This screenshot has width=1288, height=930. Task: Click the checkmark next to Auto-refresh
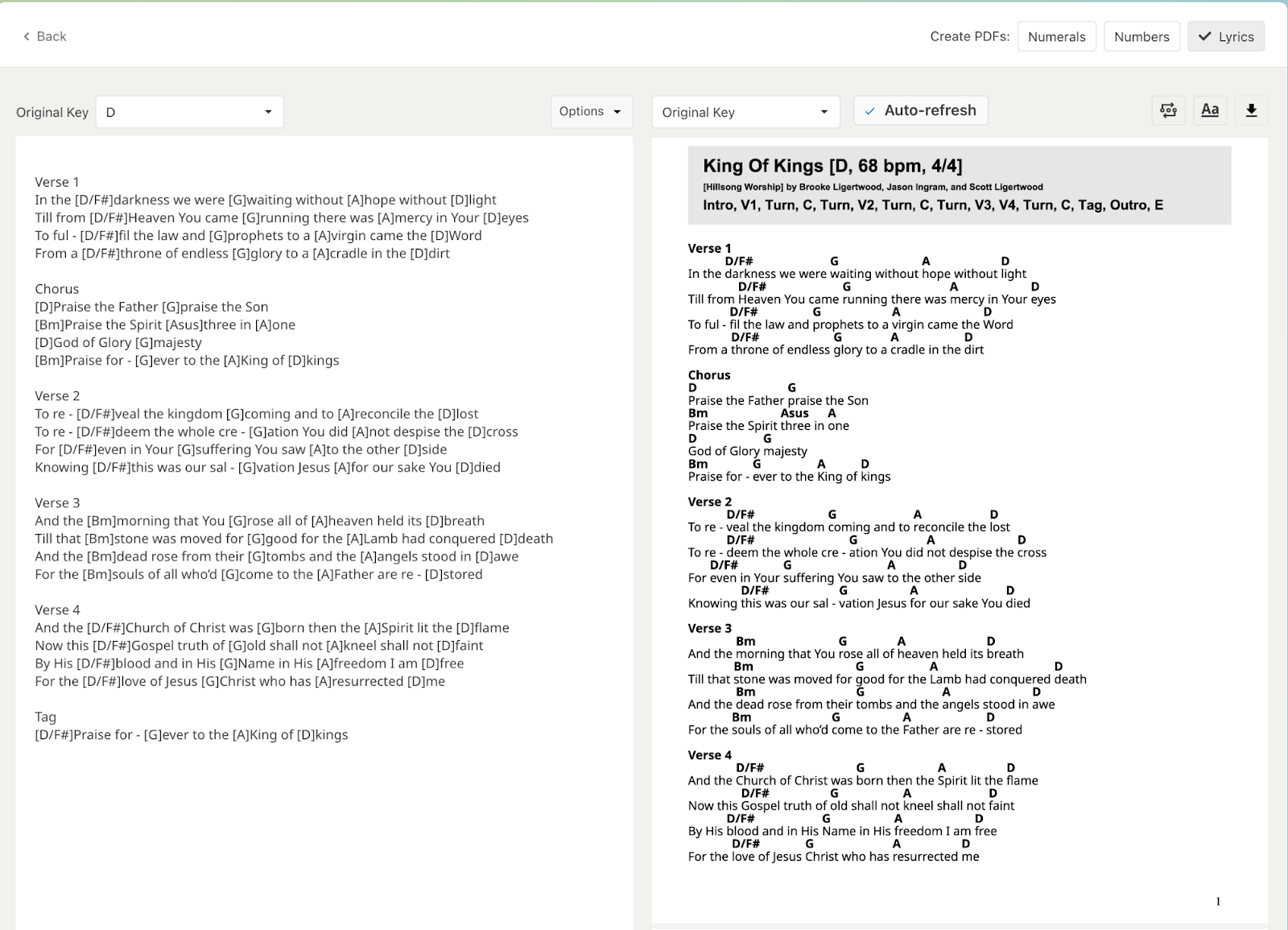[868, 110]
